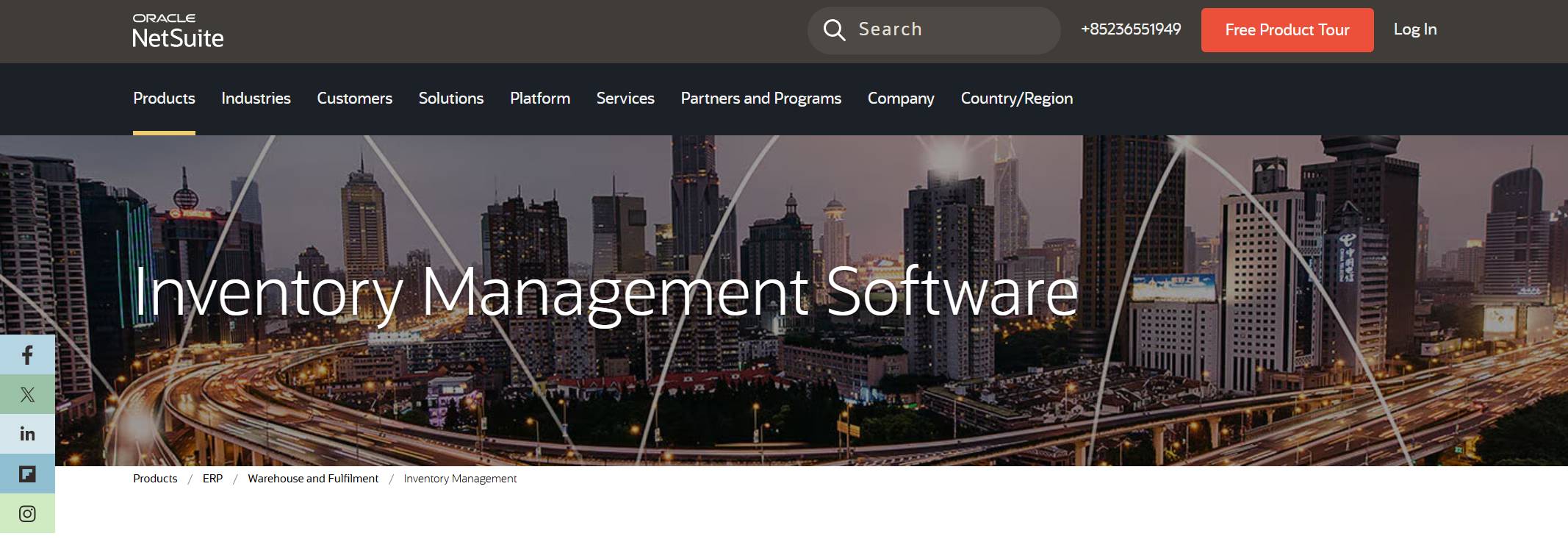Open the Customers menu
The image size is (1568, 539).
pos(354,99)
